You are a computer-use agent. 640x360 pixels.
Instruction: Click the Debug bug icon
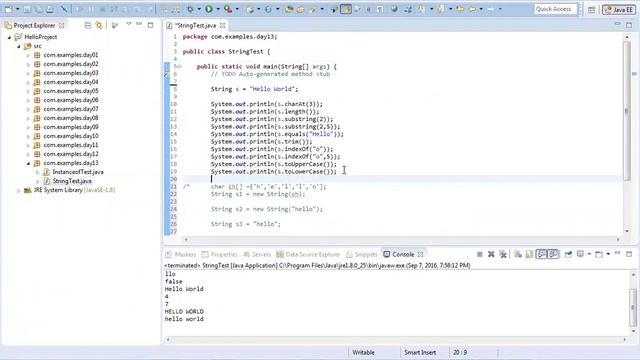(x=191, y=9)
